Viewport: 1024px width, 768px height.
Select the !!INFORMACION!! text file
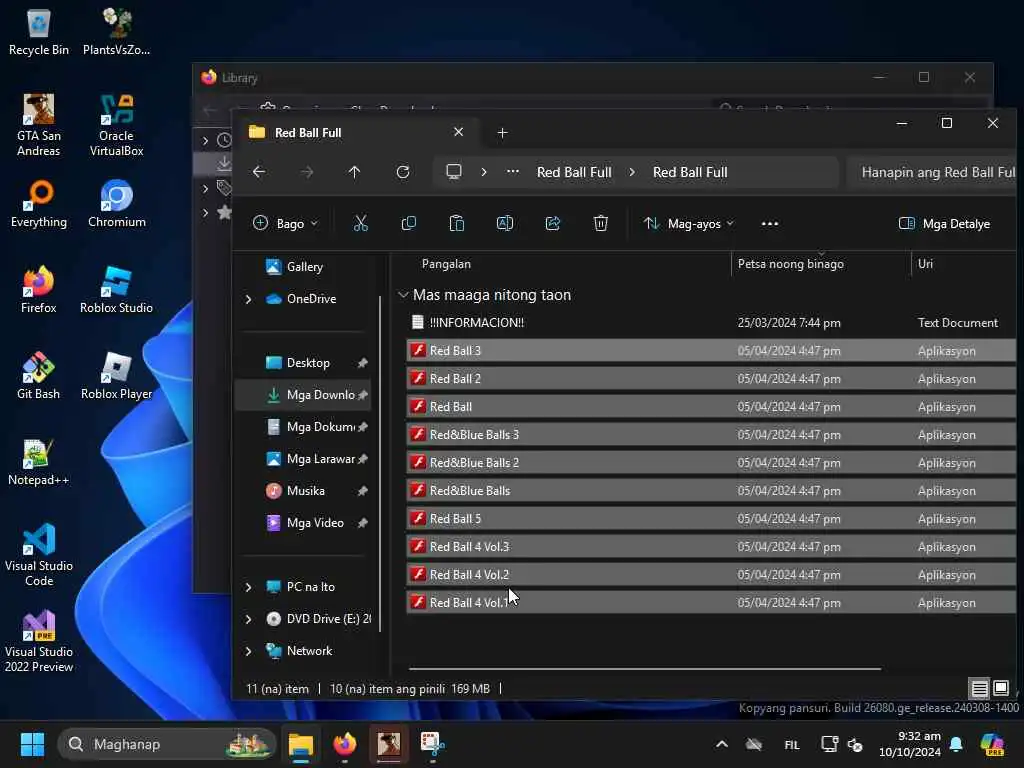pyautogui.click(x=711, y=323)
